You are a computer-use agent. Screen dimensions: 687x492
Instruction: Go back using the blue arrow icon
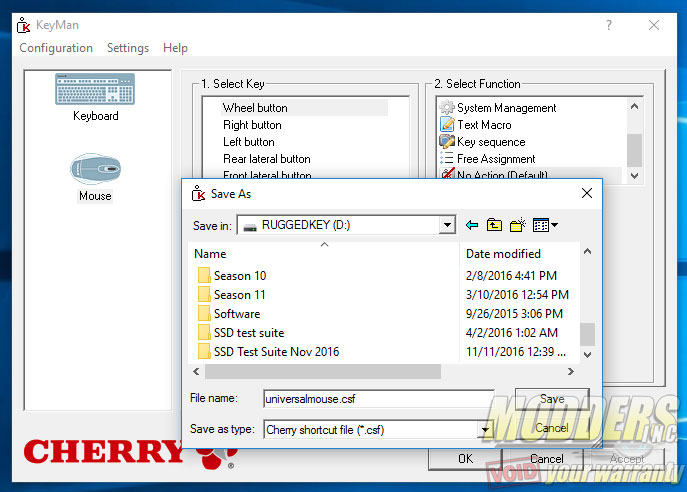coord(472,225)
